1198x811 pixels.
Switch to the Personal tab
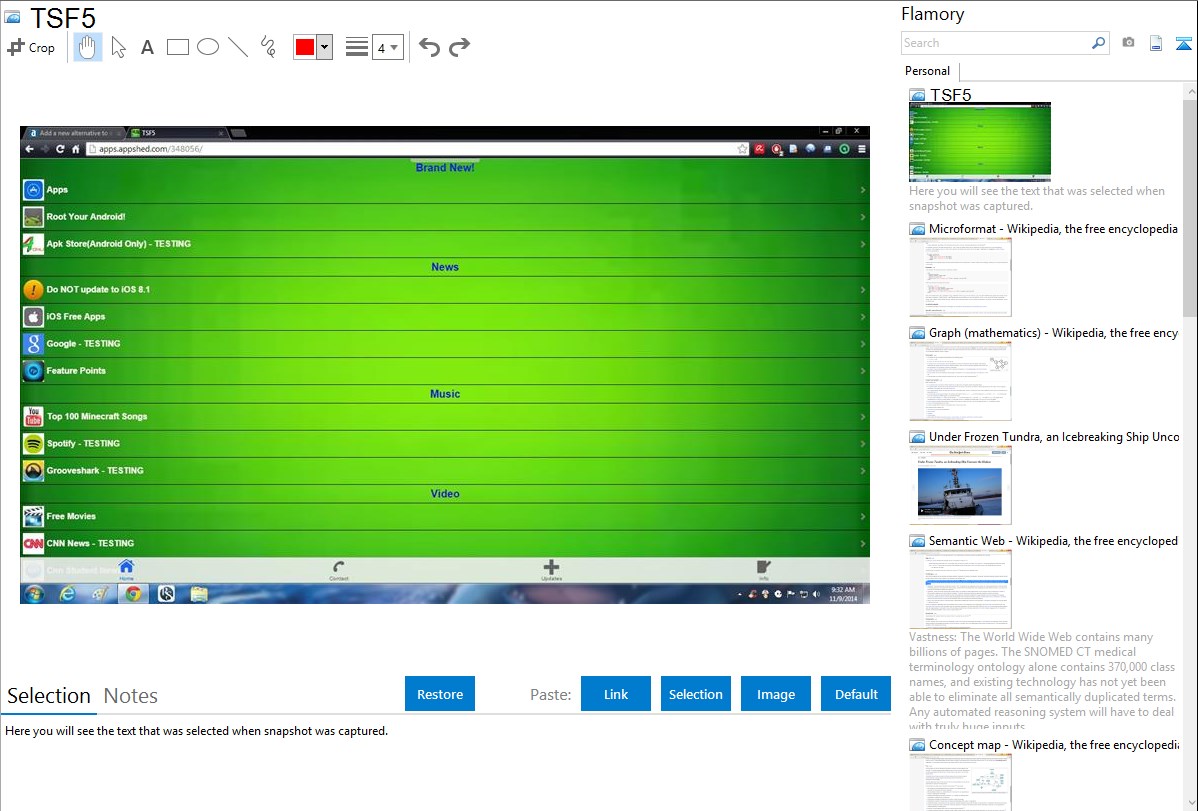tap(927, 71)
